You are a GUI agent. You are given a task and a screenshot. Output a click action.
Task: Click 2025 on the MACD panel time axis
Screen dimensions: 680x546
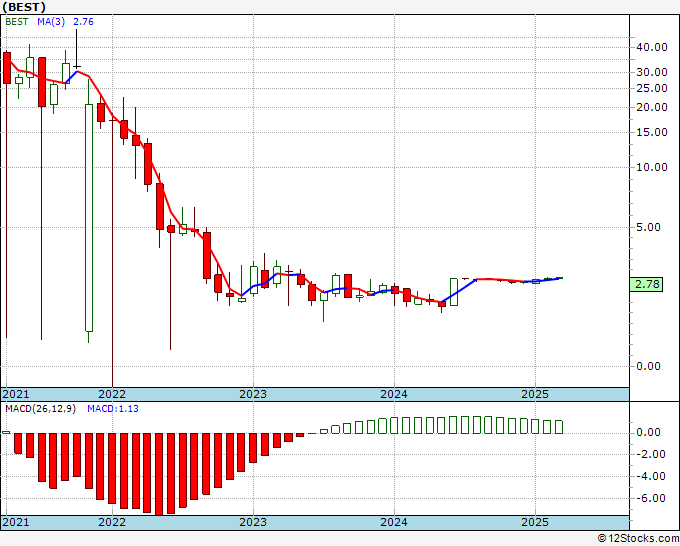(535, 522)
